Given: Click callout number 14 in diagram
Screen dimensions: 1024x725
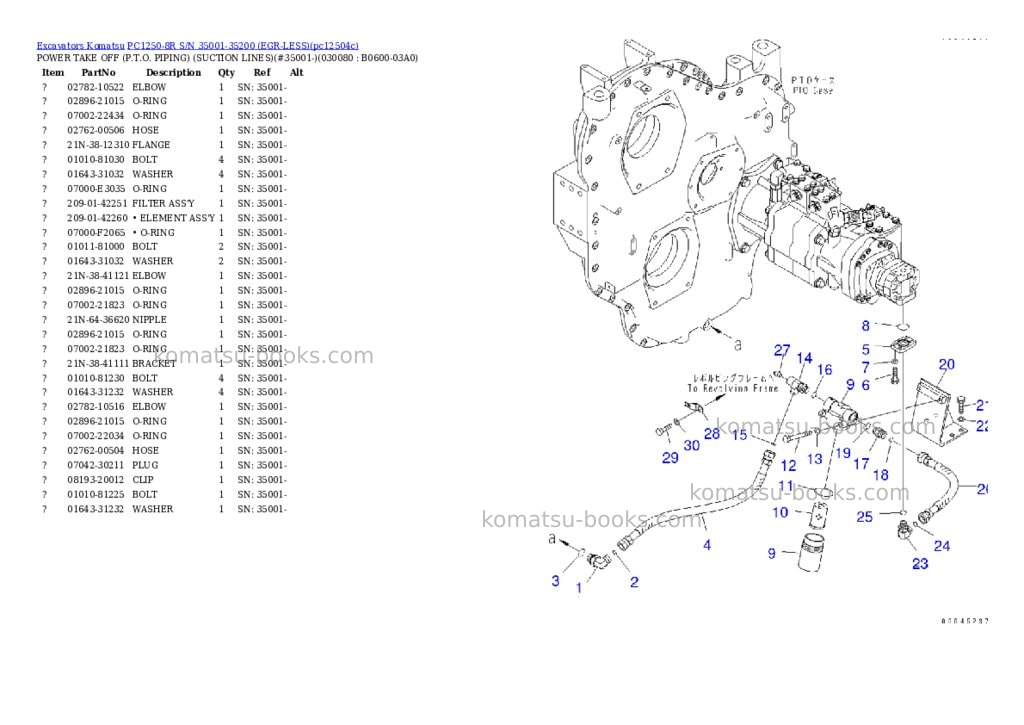Looking at the screenshot, I should [x=804, y=358].
